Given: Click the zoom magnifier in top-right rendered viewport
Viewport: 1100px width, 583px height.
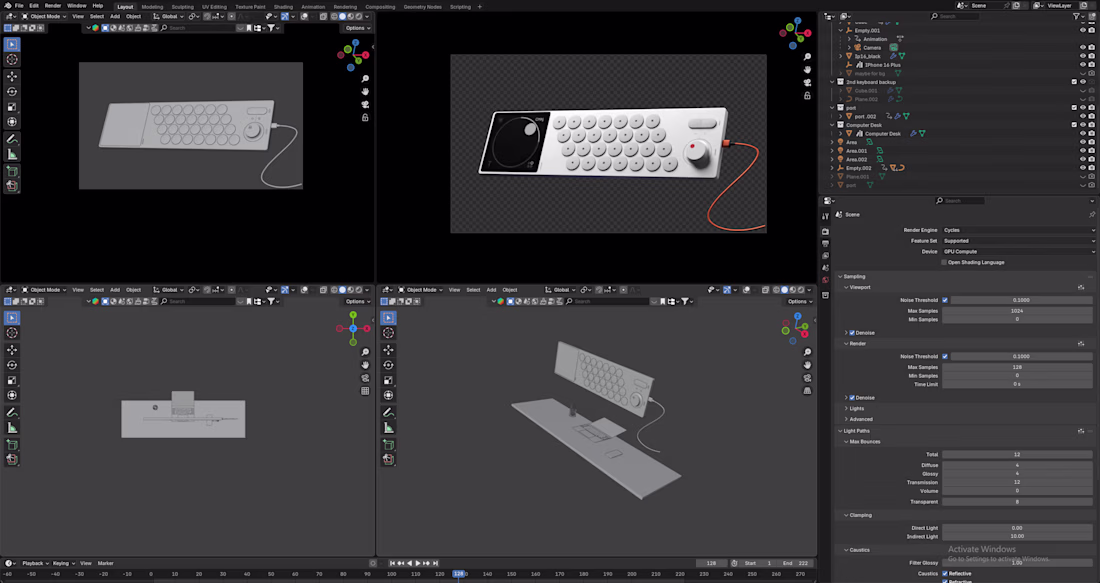Looking at the screenshot, I should pos(807,57).
